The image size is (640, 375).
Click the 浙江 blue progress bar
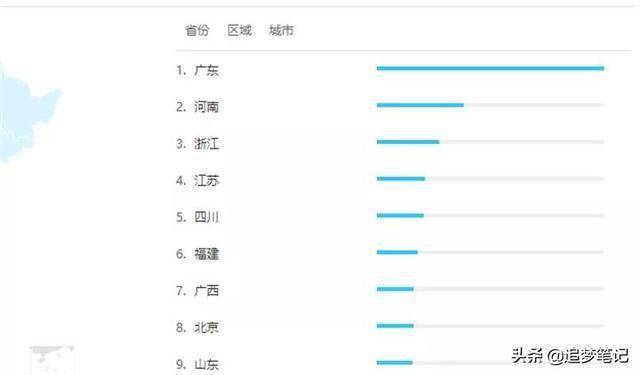408,142
